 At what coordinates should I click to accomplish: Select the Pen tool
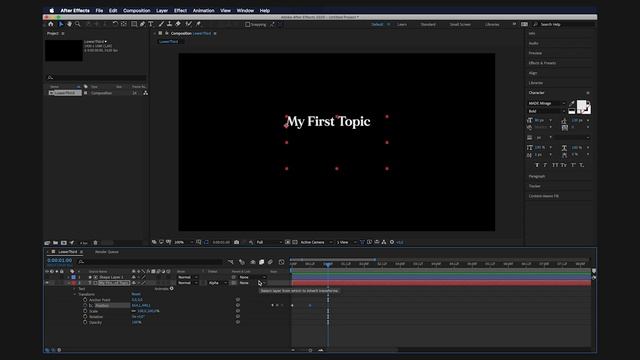142,24
